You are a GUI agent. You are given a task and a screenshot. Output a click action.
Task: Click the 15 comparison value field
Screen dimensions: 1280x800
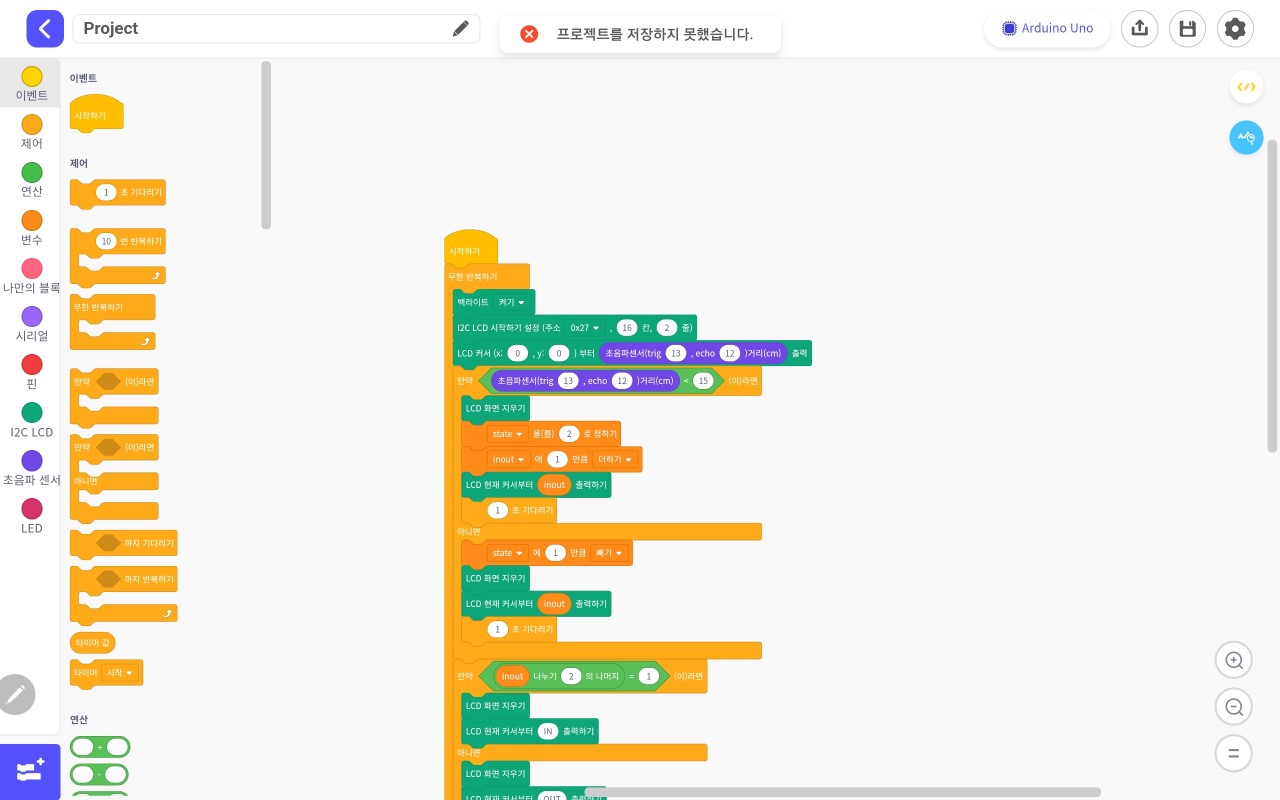coord(703,380)
